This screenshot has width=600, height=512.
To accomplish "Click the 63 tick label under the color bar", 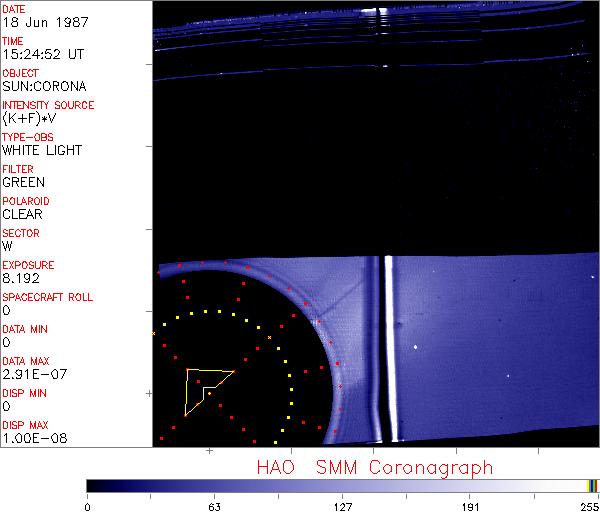I will click(214, 506).
